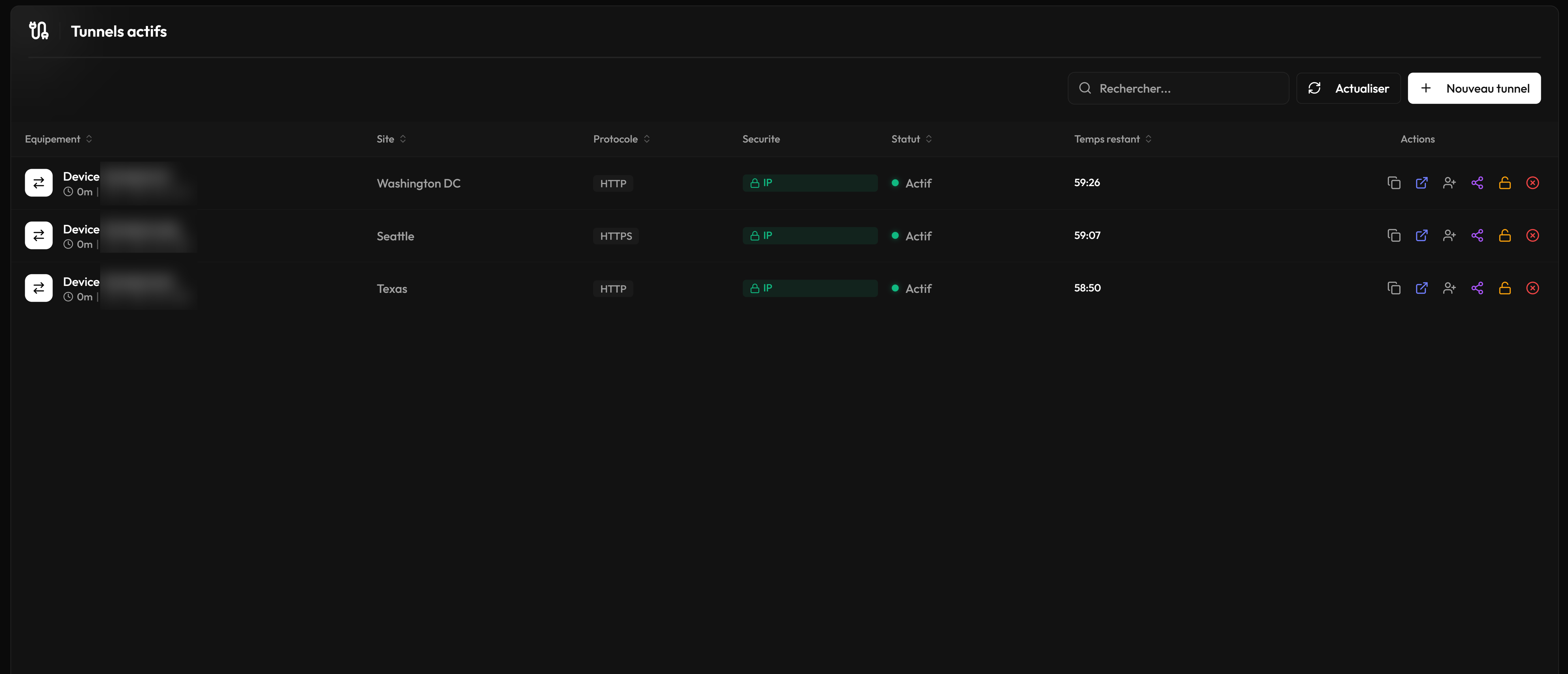Copy the Seattle tunnel link
Screen dimensions: 1568x674
point(1393,235)
